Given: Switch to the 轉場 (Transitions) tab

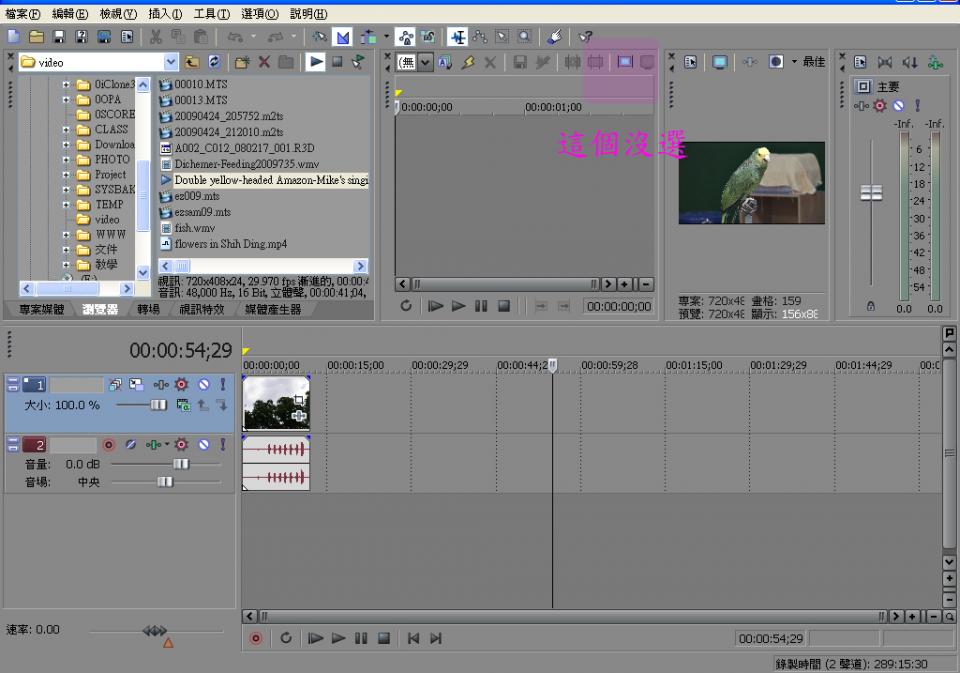Looking at the screenshot, I should pos(148,310).
